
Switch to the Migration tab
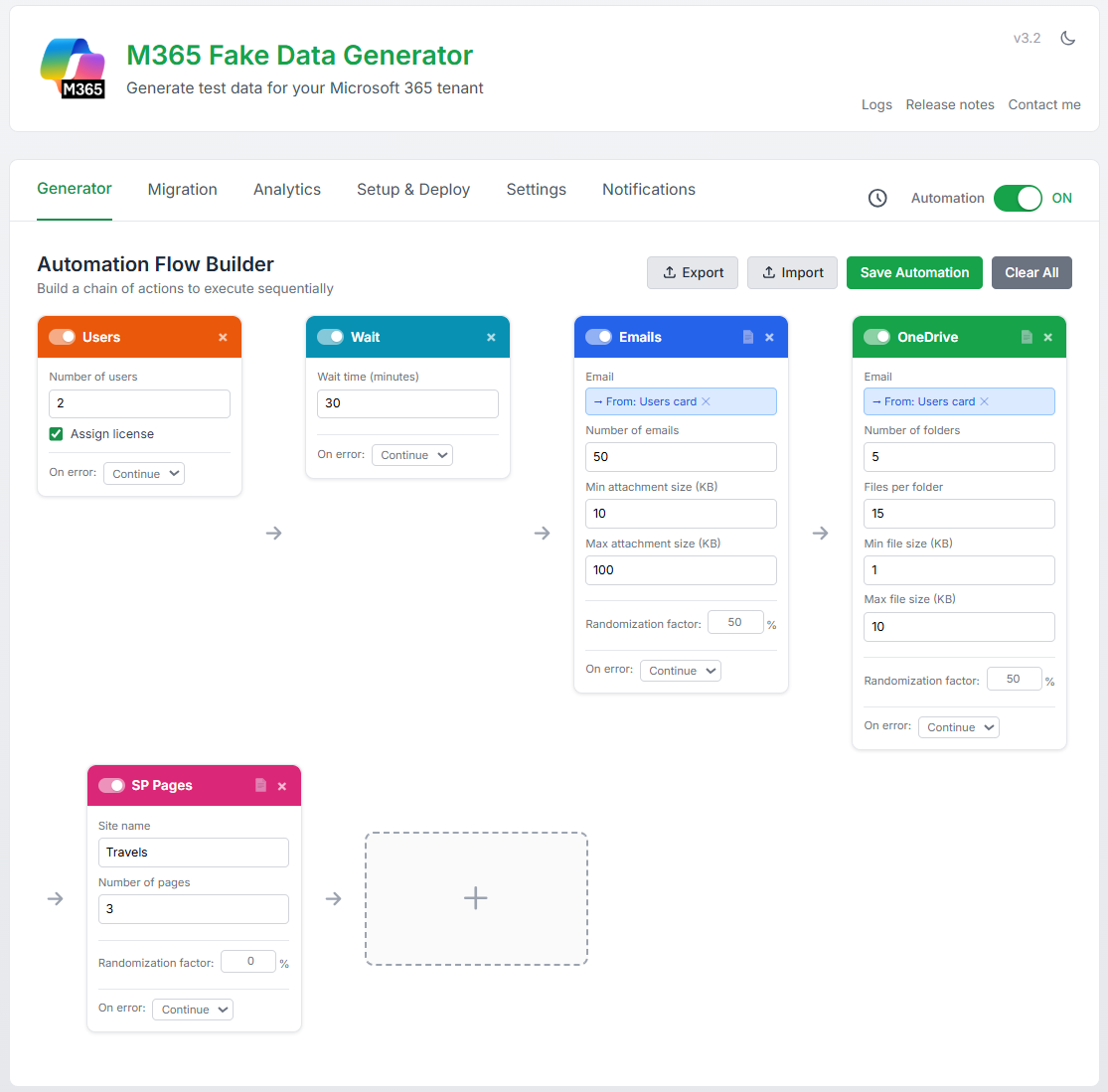click(182, 190)
